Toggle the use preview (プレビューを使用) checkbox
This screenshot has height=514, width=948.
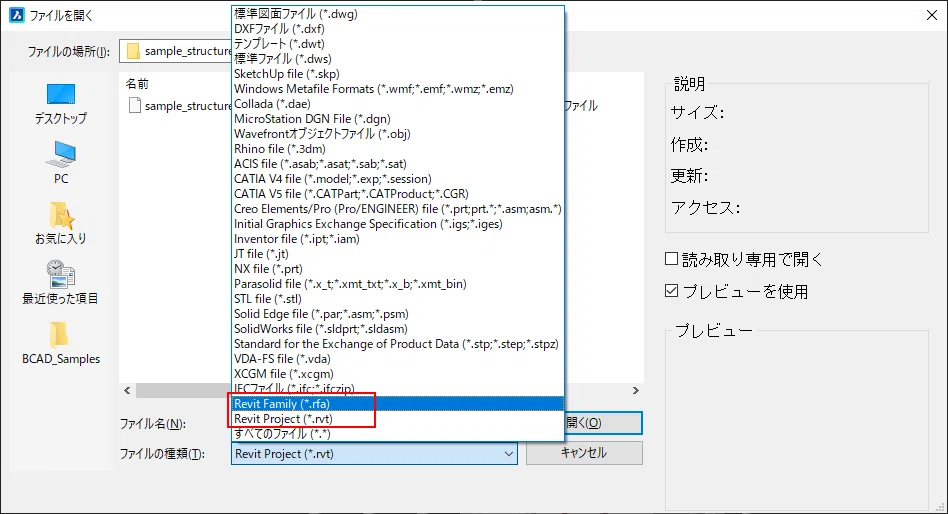pos(671,291)
